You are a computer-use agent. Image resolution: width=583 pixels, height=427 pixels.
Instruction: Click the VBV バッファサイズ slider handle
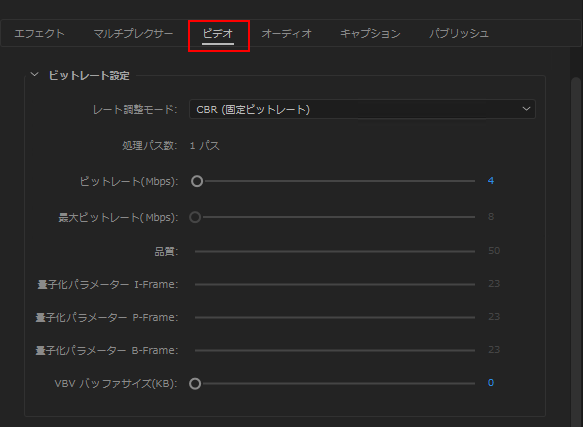195,383
